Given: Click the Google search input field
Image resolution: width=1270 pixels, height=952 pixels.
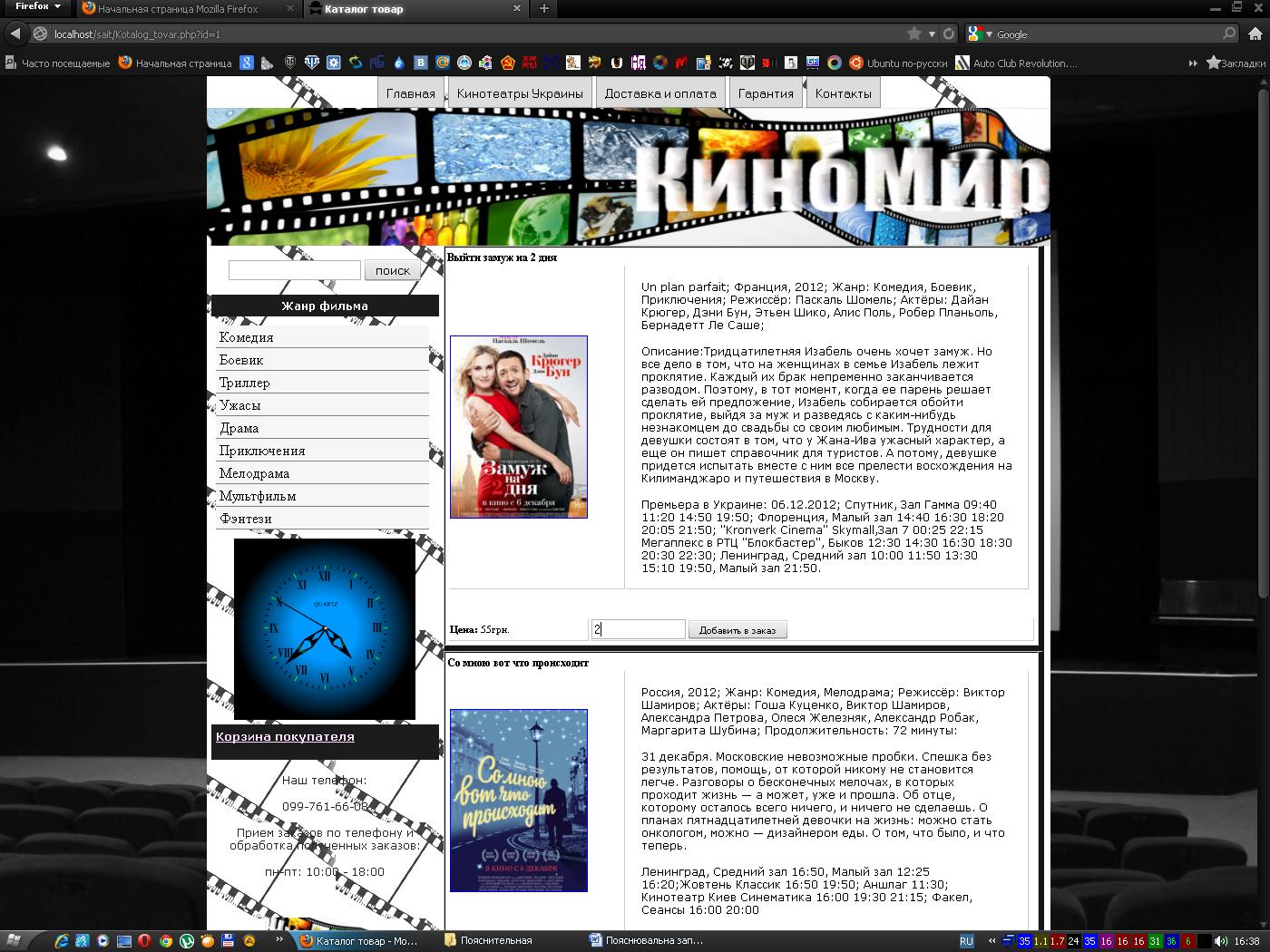Looking at the screenshot, I should pos(1105,34).
